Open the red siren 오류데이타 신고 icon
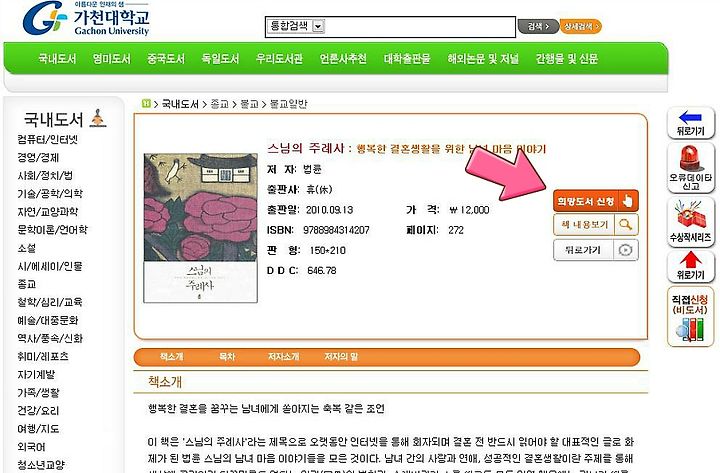 click(x=691, y=168)
